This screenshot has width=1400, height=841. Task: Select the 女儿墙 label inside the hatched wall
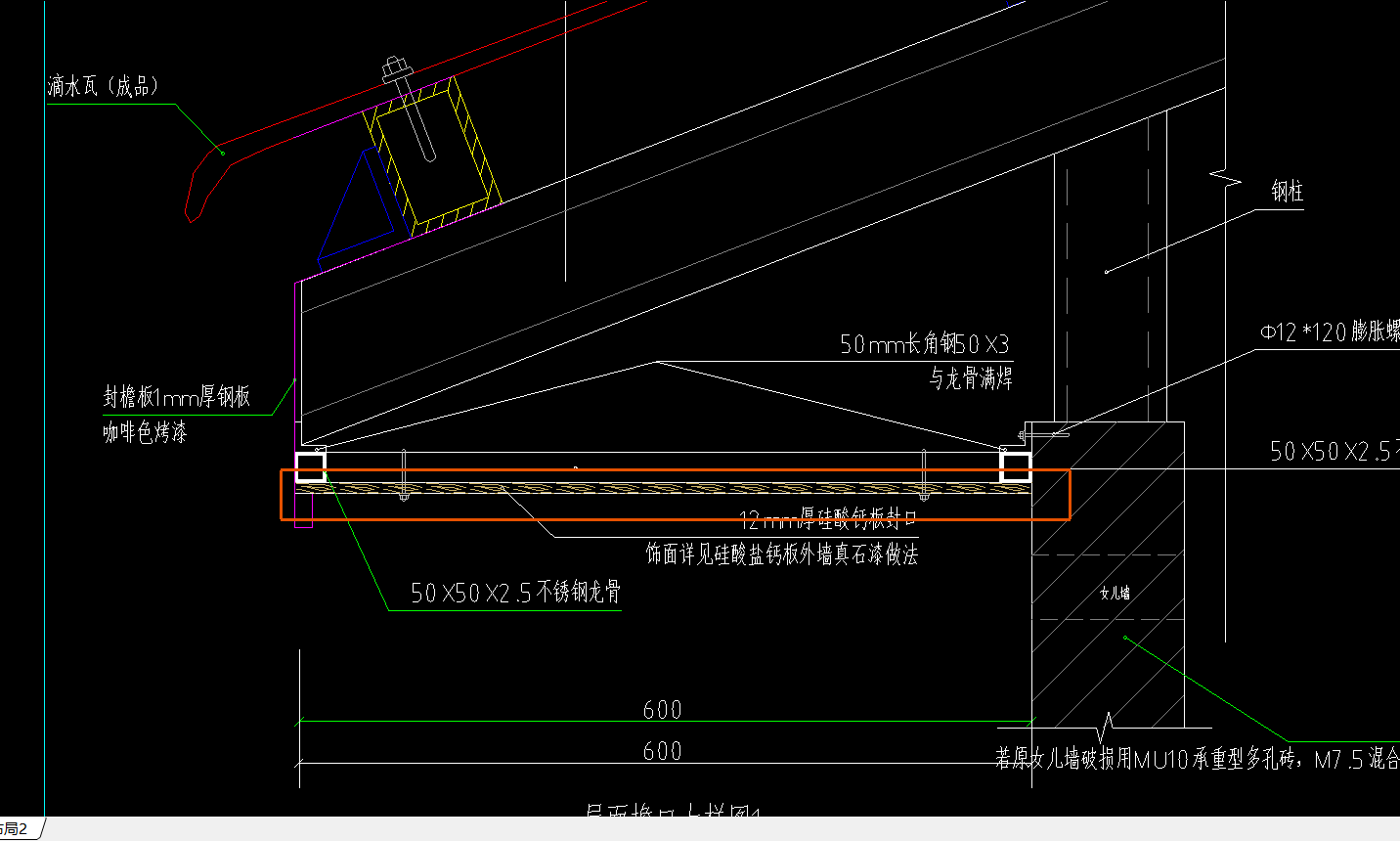point(1115,593)
